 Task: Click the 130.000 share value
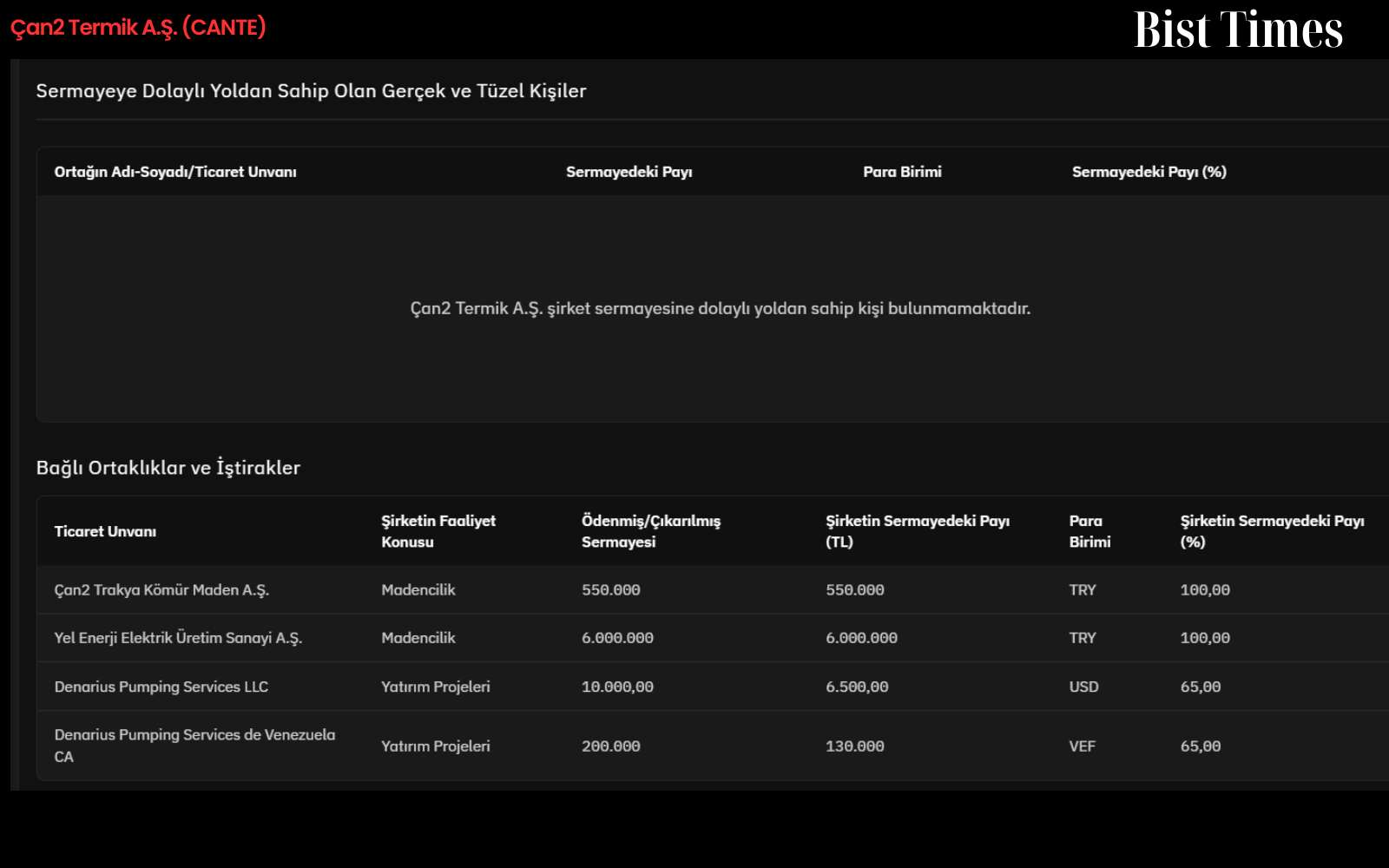pos(855,746)
